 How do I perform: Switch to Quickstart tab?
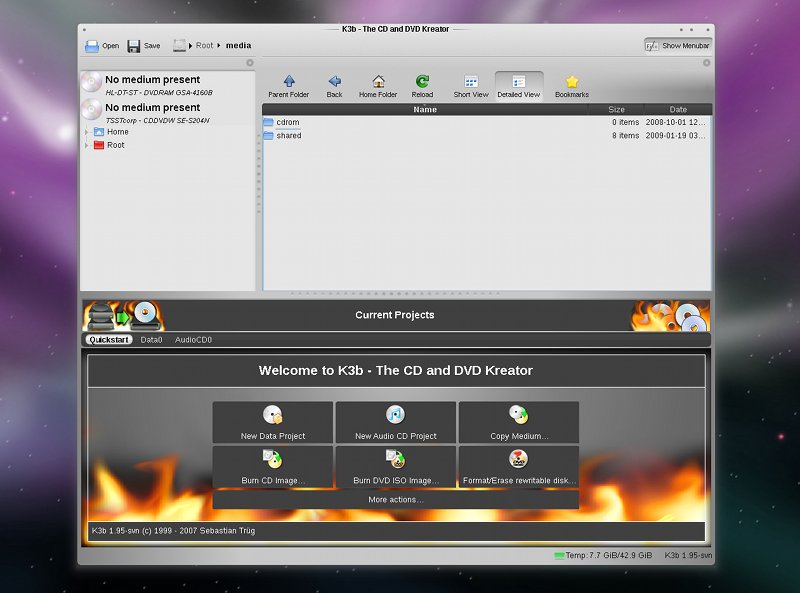(109, 340)
